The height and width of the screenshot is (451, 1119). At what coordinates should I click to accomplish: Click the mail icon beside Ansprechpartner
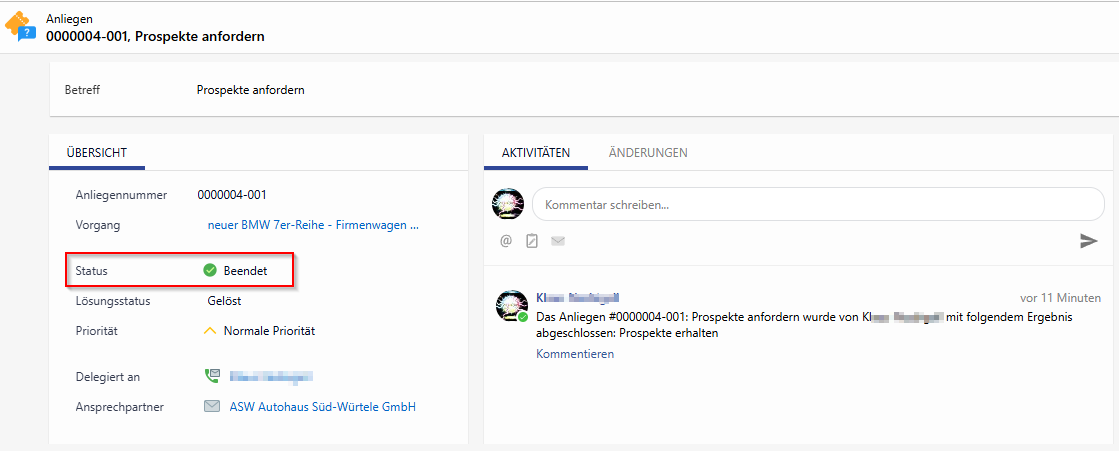click(211, 407)
